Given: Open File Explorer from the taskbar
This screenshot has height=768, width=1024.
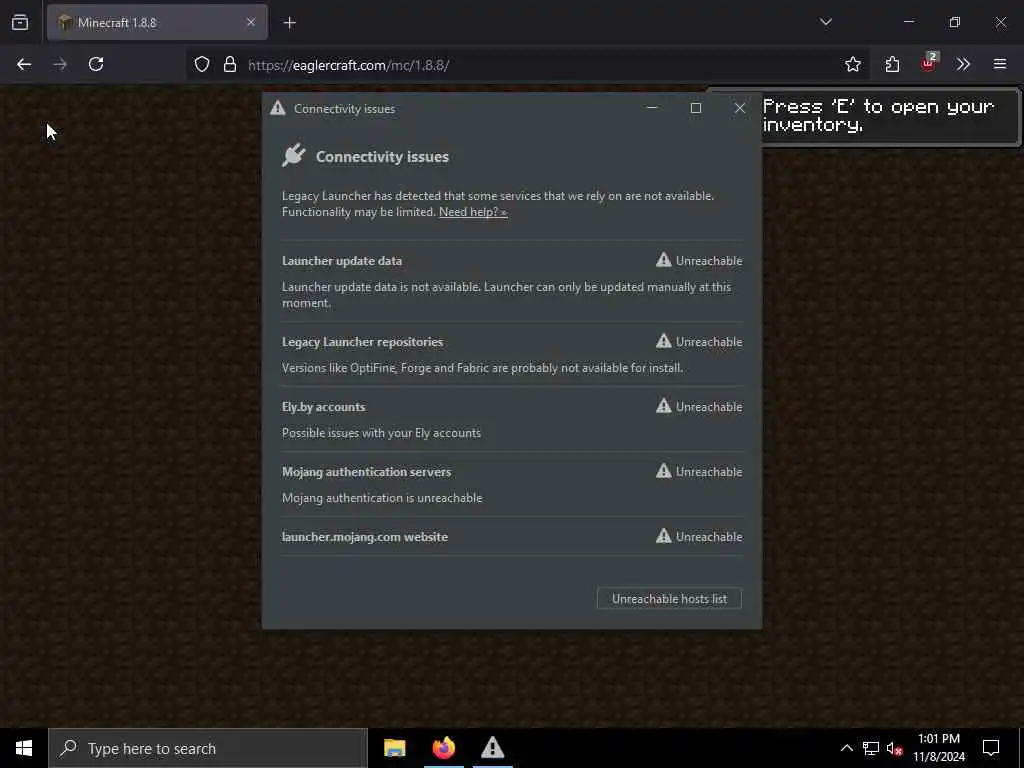Looking at the screenshot, I should coord(394,748).
